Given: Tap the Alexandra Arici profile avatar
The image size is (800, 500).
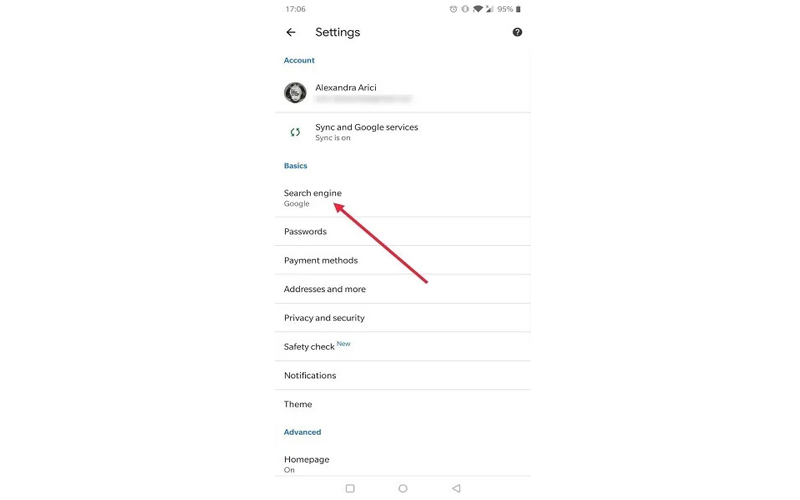Looking at the screenshot, I should pos(295,92).
